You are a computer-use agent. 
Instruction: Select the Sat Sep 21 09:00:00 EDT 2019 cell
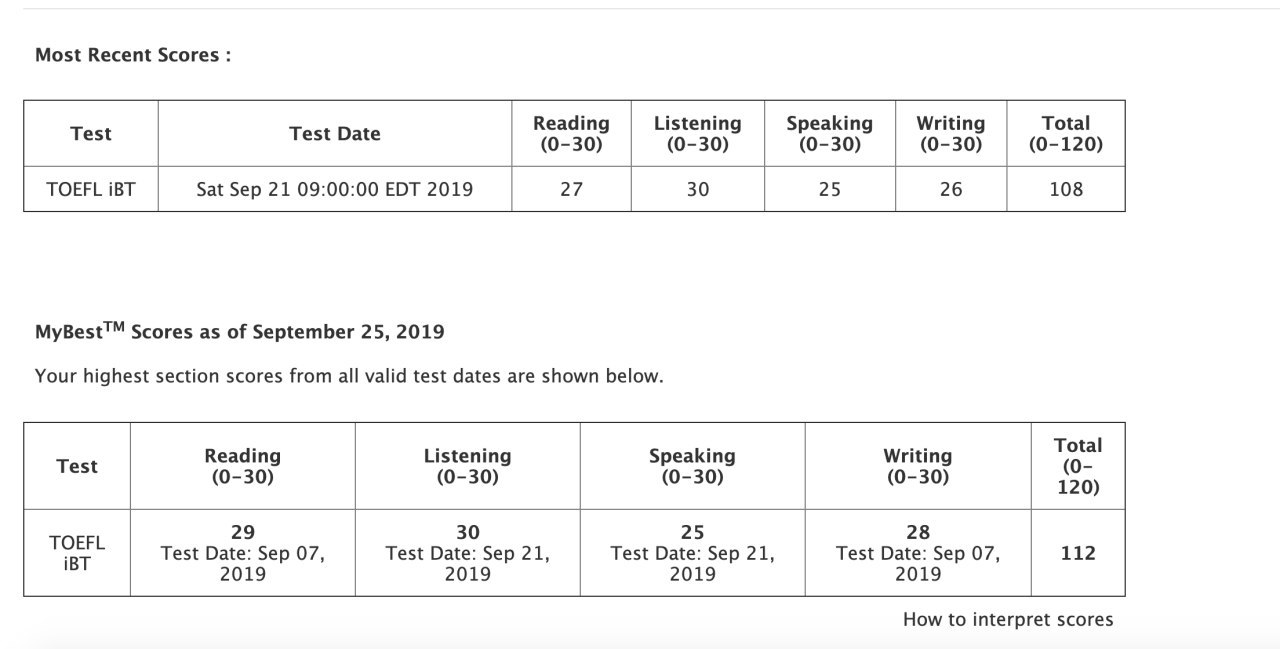click(x=335, y=189)
